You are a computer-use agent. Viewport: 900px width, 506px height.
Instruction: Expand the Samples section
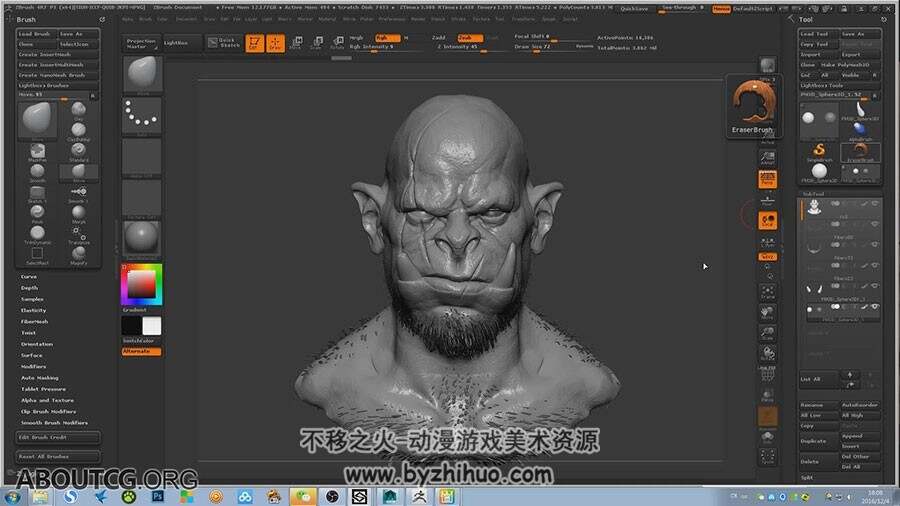click(x=32, y=299)
